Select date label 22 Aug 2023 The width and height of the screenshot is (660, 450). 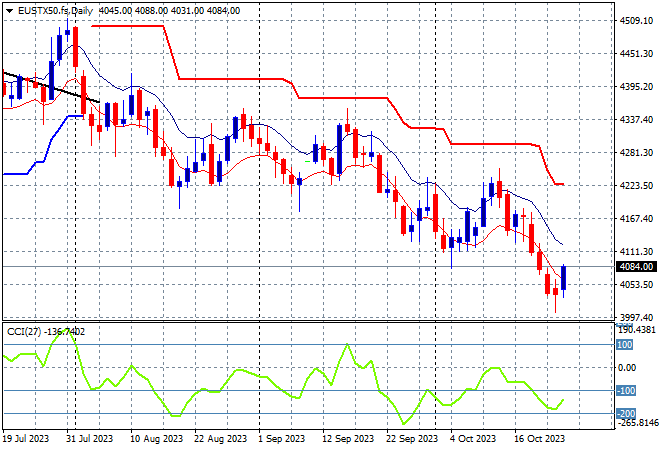220,439
